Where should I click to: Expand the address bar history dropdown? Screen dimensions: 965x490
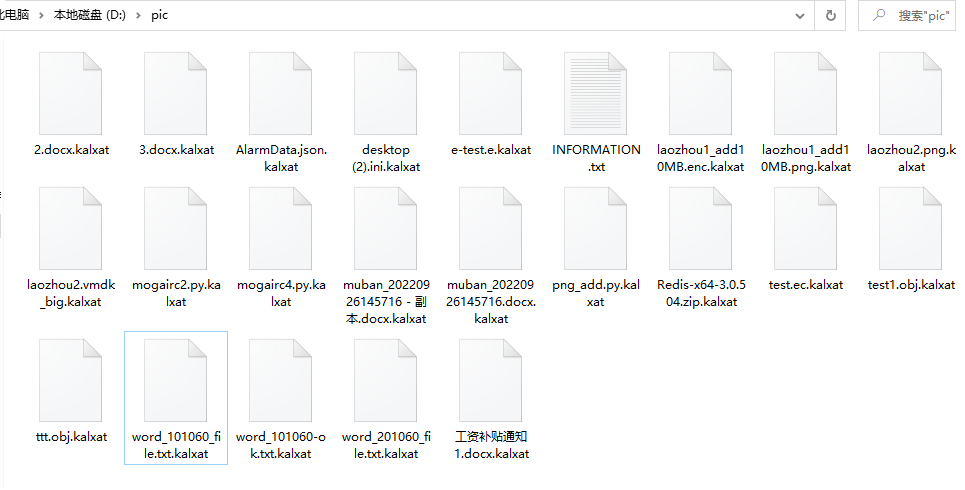tap(799, 16)
